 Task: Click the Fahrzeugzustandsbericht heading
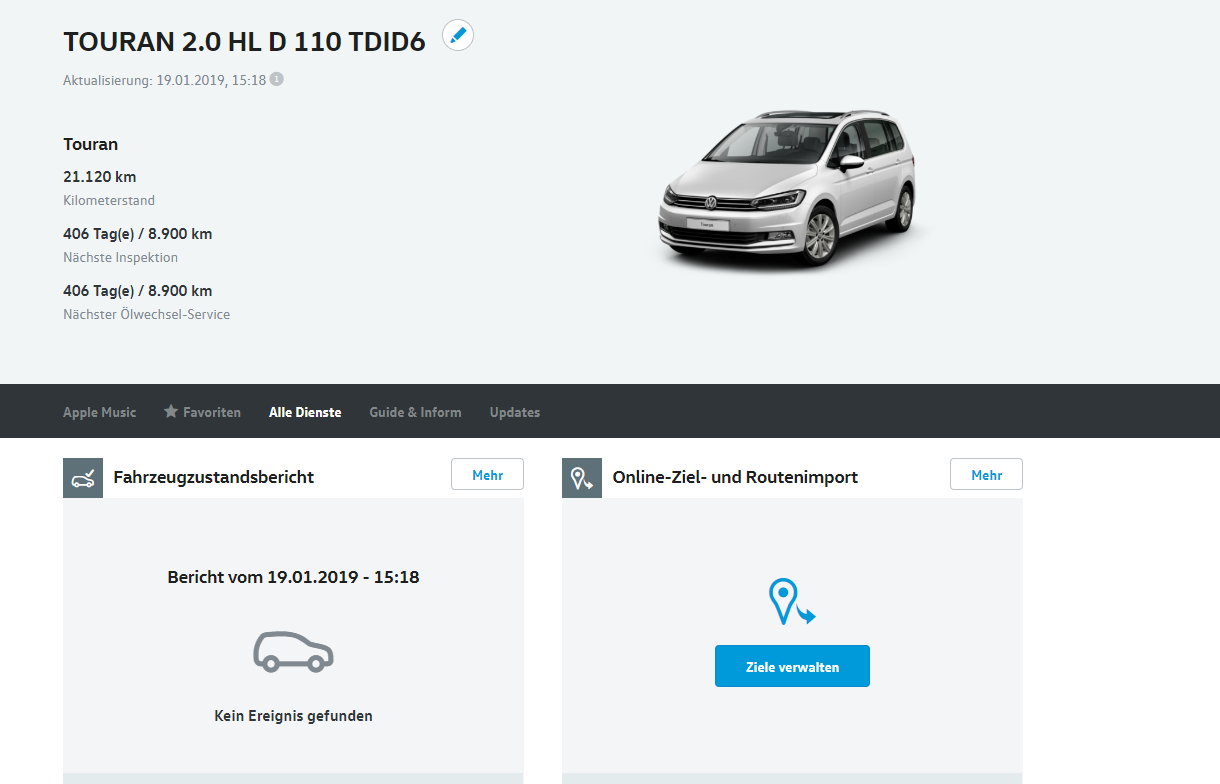(214, 477)
